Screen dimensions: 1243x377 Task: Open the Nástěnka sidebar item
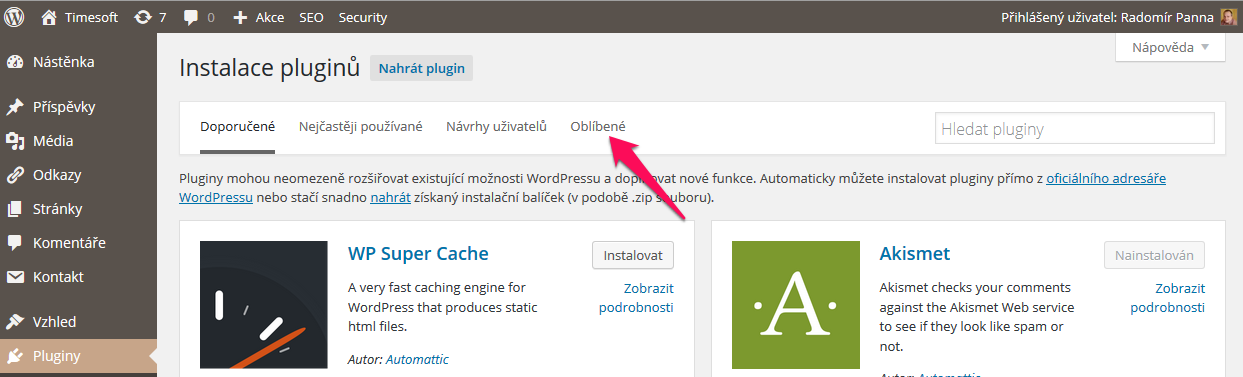78,62
